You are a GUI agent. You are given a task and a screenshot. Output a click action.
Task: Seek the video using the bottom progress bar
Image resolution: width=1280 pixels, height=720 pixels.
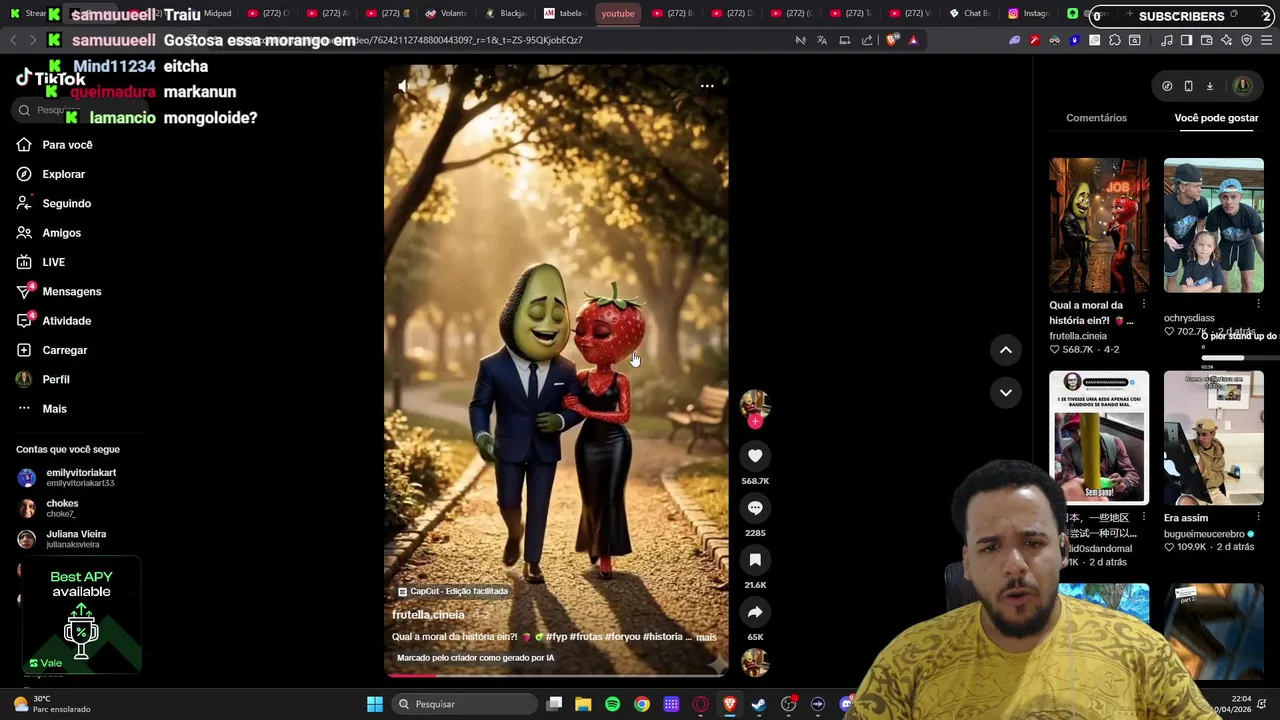click(556, 675)
